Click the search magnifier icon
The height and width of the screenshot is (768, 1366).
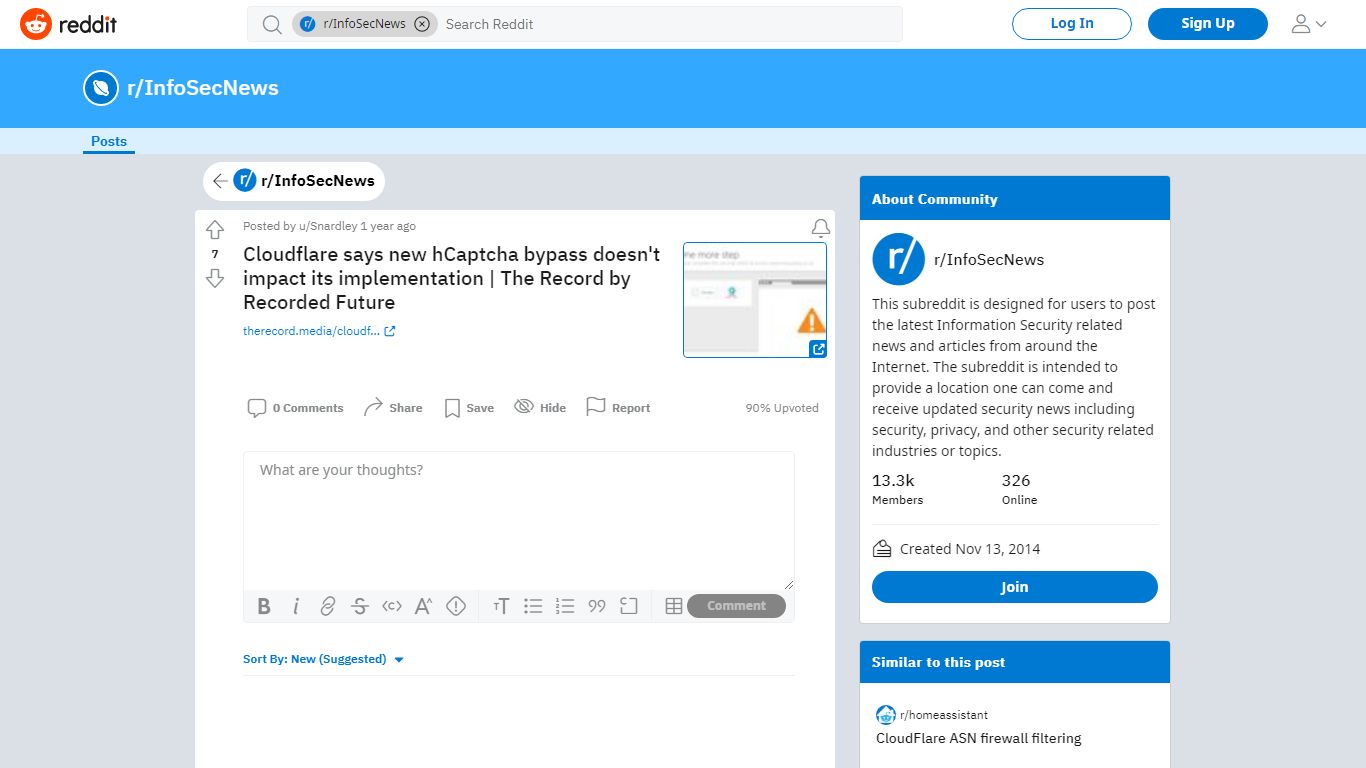point(272,24)
